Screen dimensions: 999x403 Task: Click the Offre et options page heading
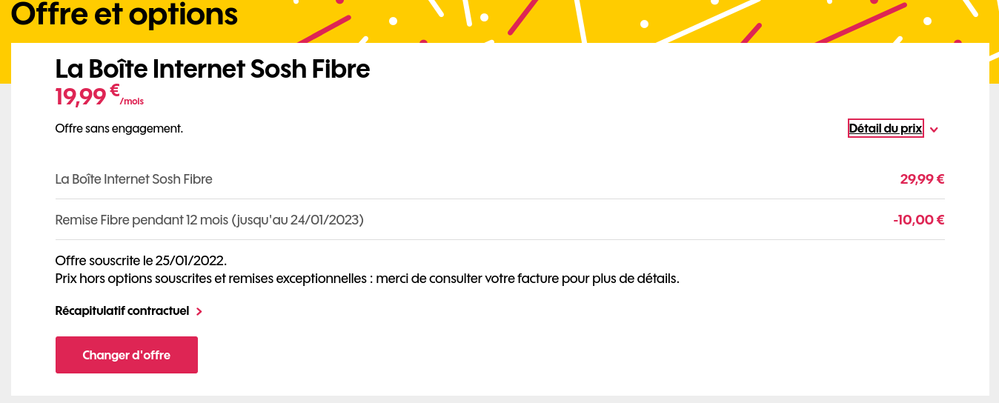click(125, 15)
